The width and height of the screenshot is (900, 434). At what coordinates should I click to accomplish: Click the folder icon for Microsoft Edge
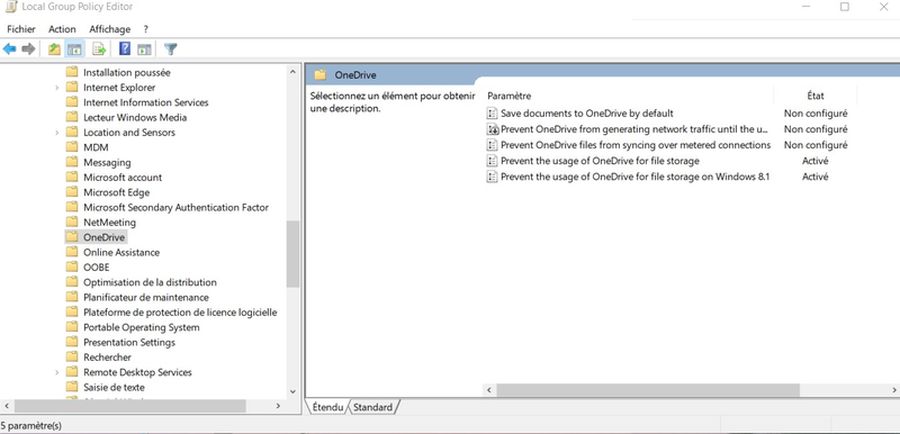(x=72, y=192)
